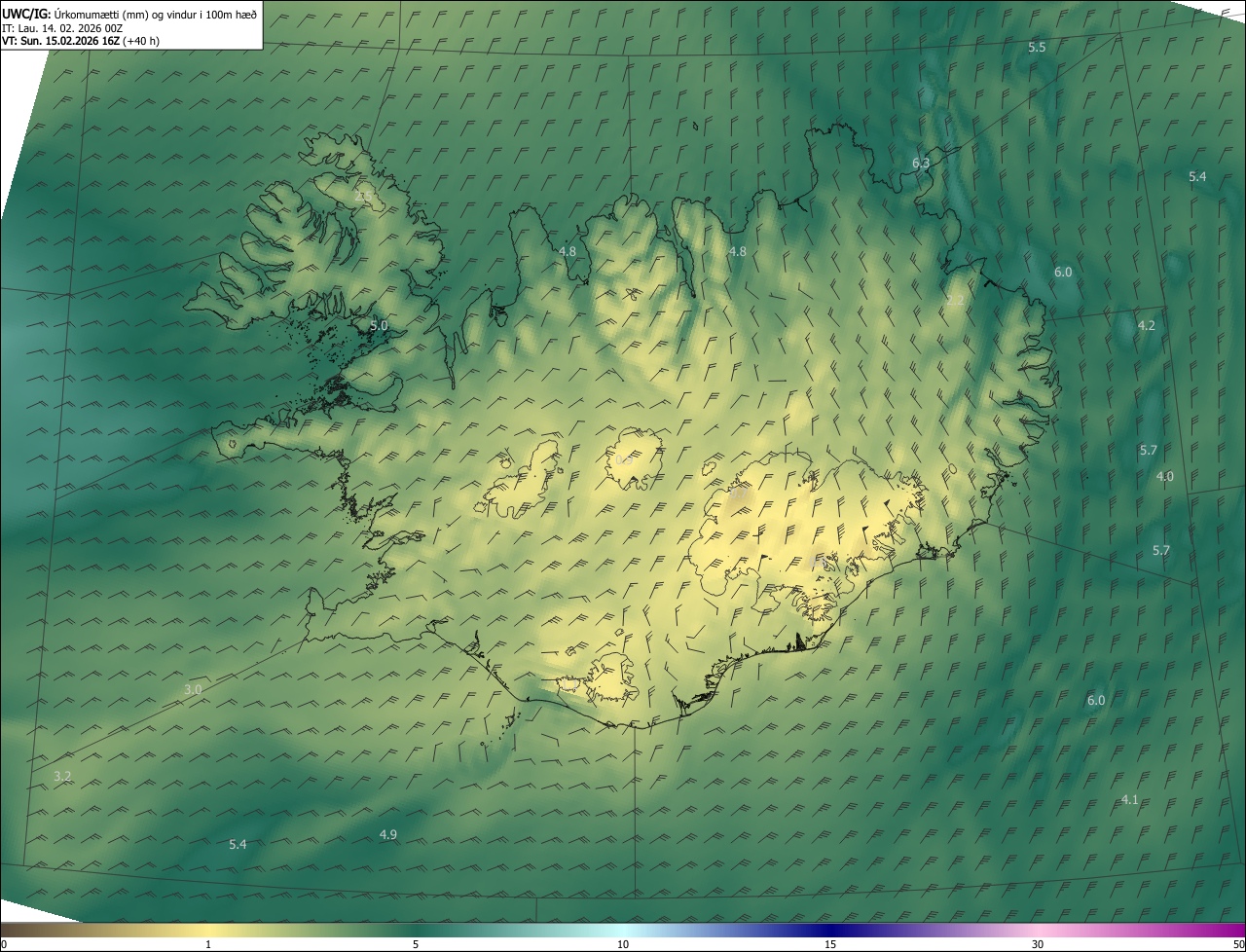Click the 10 tick on the color scale
This screenshot has height=952, width=1246.
click(623, 944)
